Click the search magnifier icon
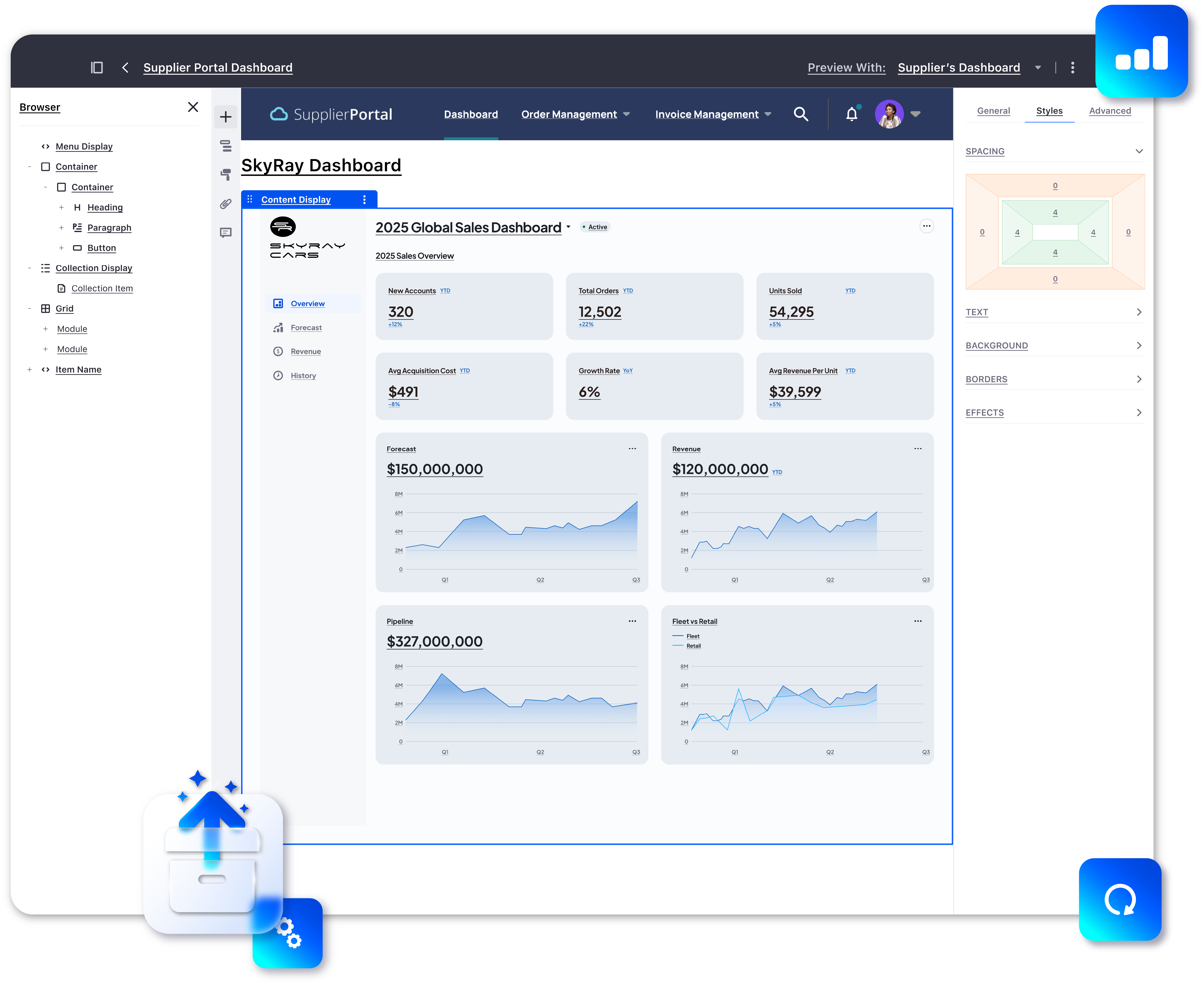 [801, 114]
